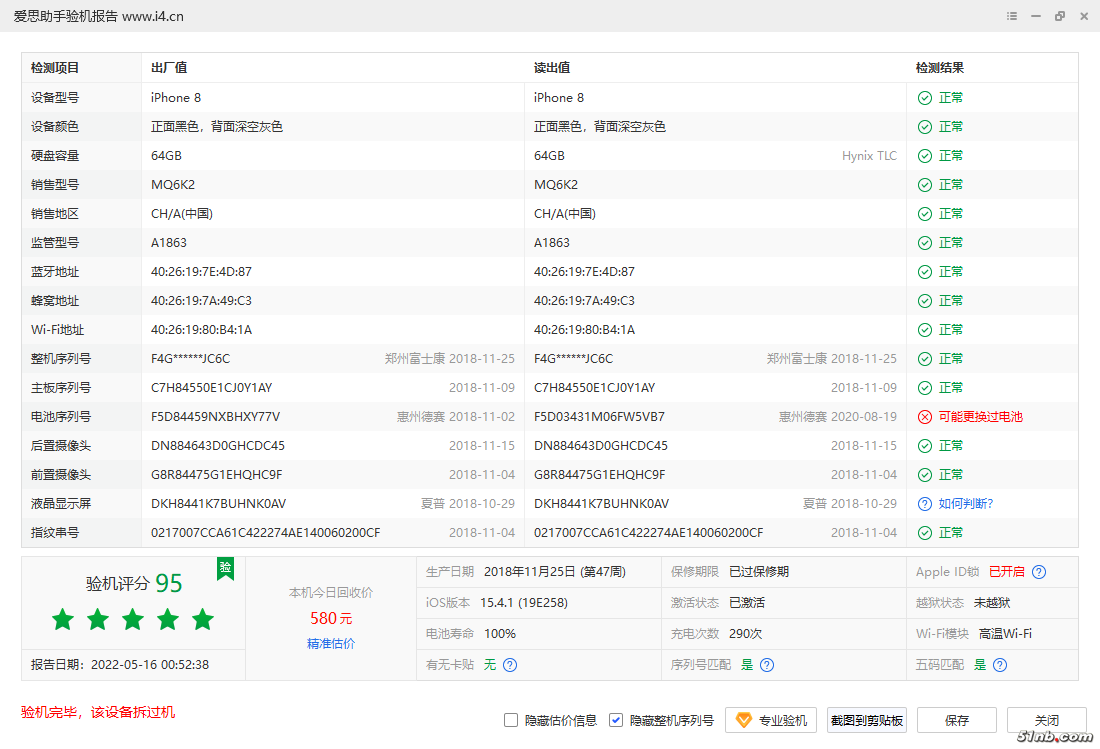Image resolution: width=1100 pixels, height=749 pixels.
Task: Open the title bar menu list icon
Action: click(1012, 16)
